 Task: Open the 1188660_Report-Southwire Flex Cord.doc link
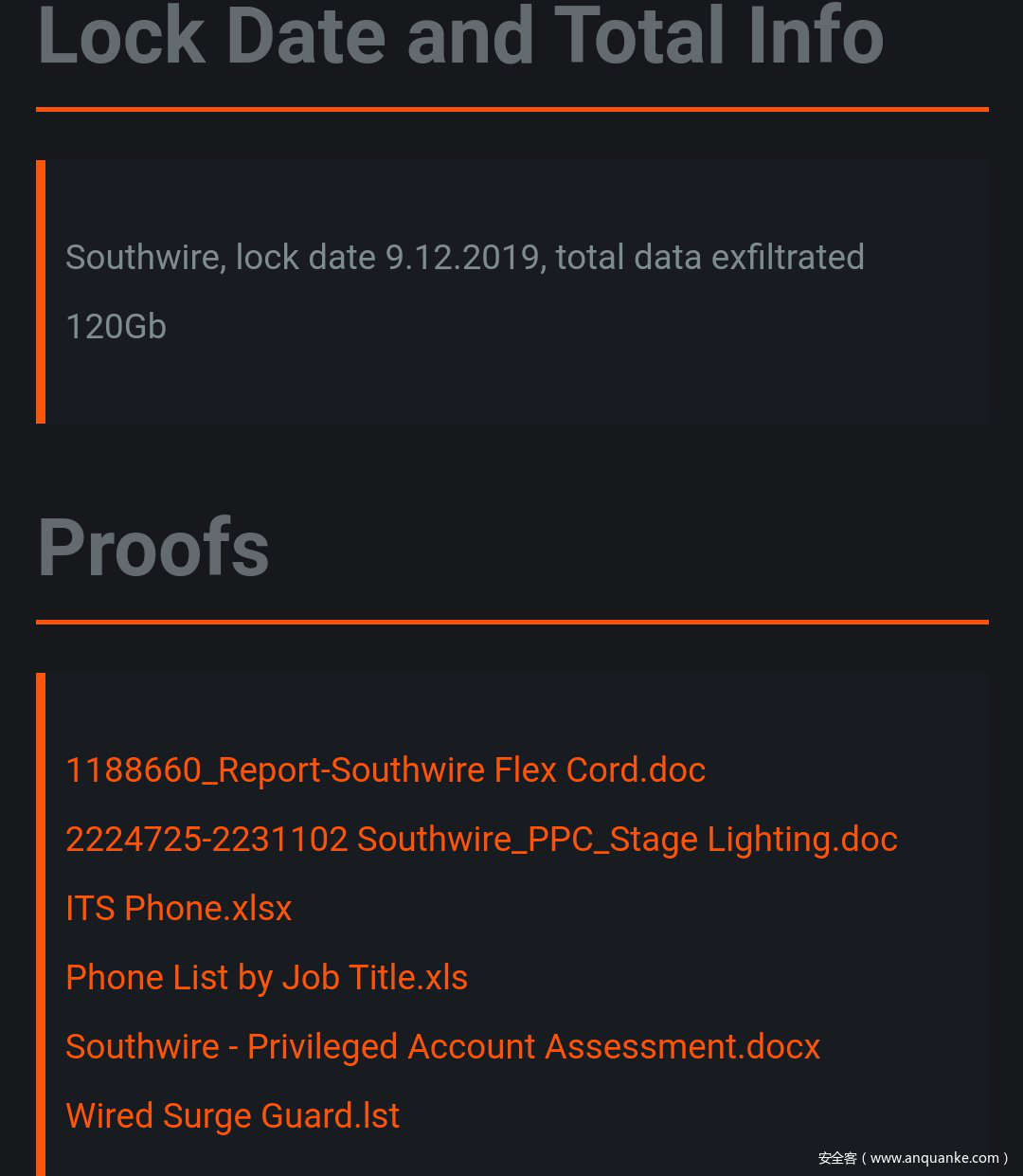coord(386,770)
